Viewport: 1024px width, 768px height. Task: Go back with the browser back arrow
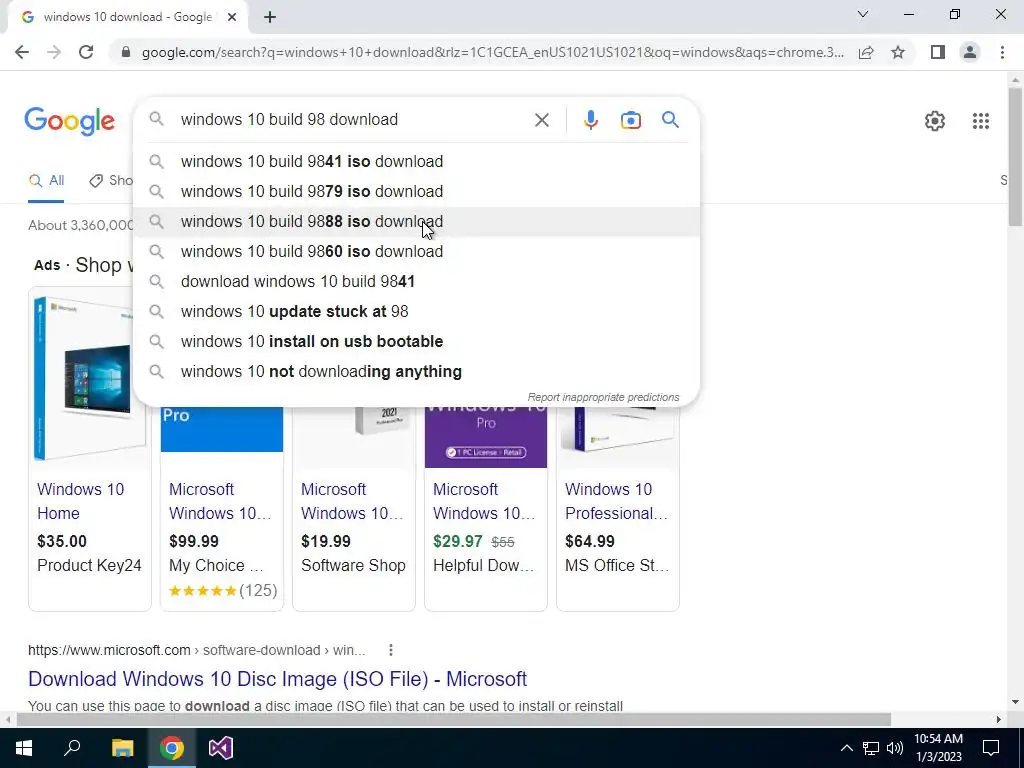click(x=22, y=52)
